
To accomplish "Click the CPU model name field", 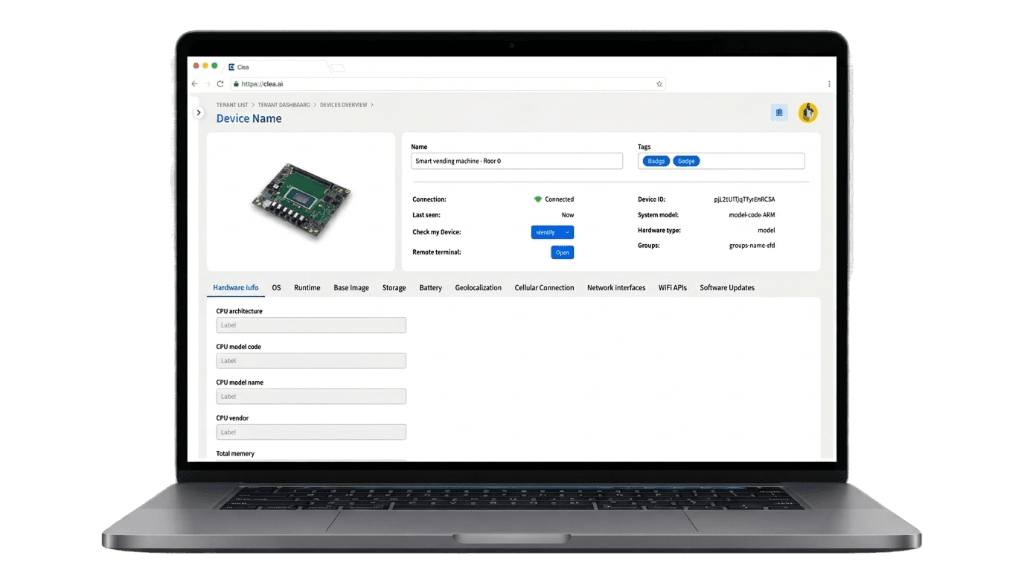I will (311, 396).
